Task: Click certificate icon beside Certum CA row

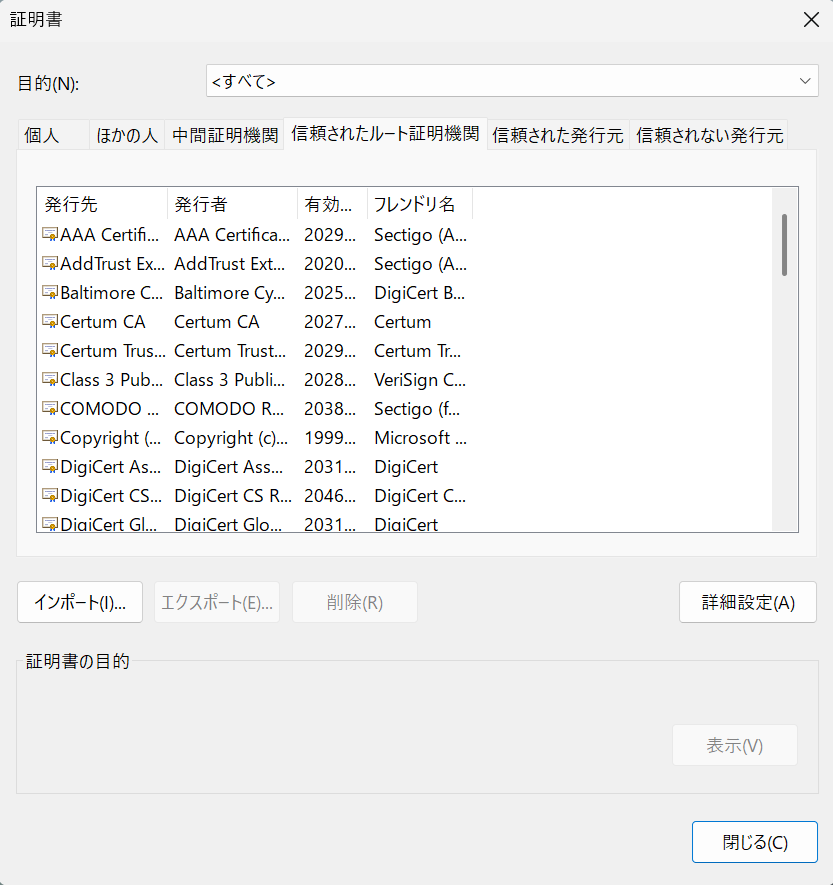Action: coord(50,321)
